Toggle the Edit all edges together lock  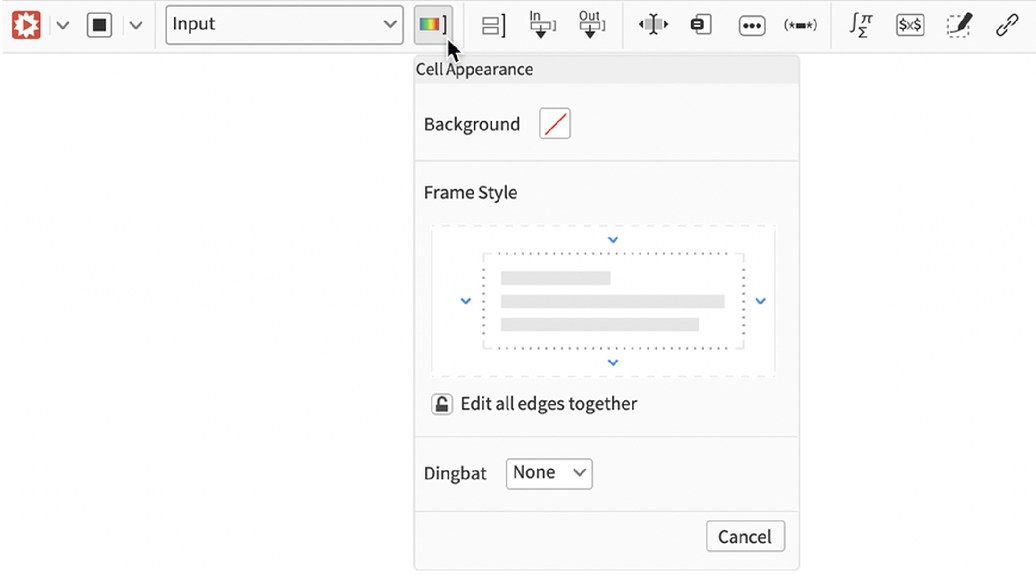coord(441,404)
